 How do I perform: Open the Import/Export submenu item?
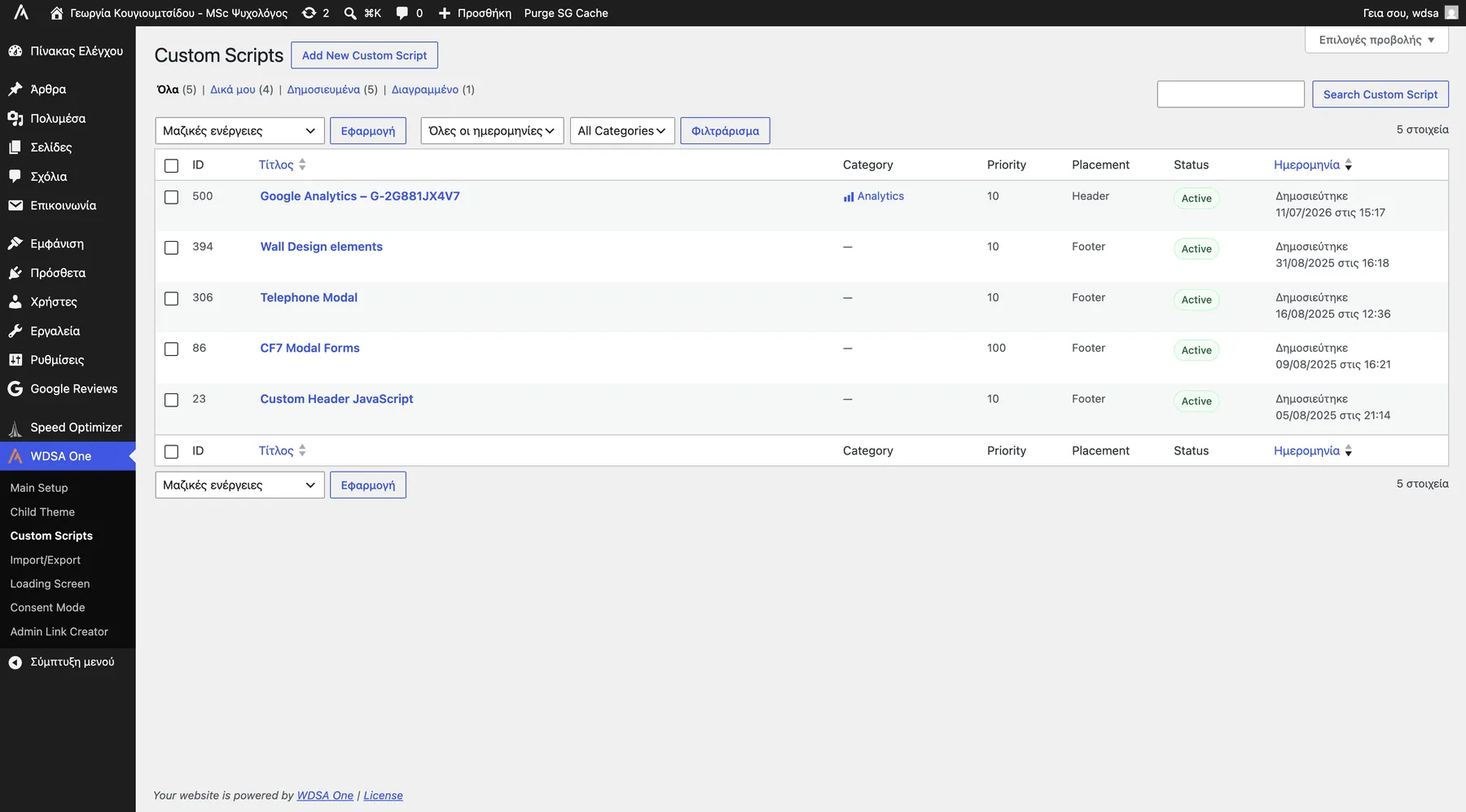pos(46,560)
